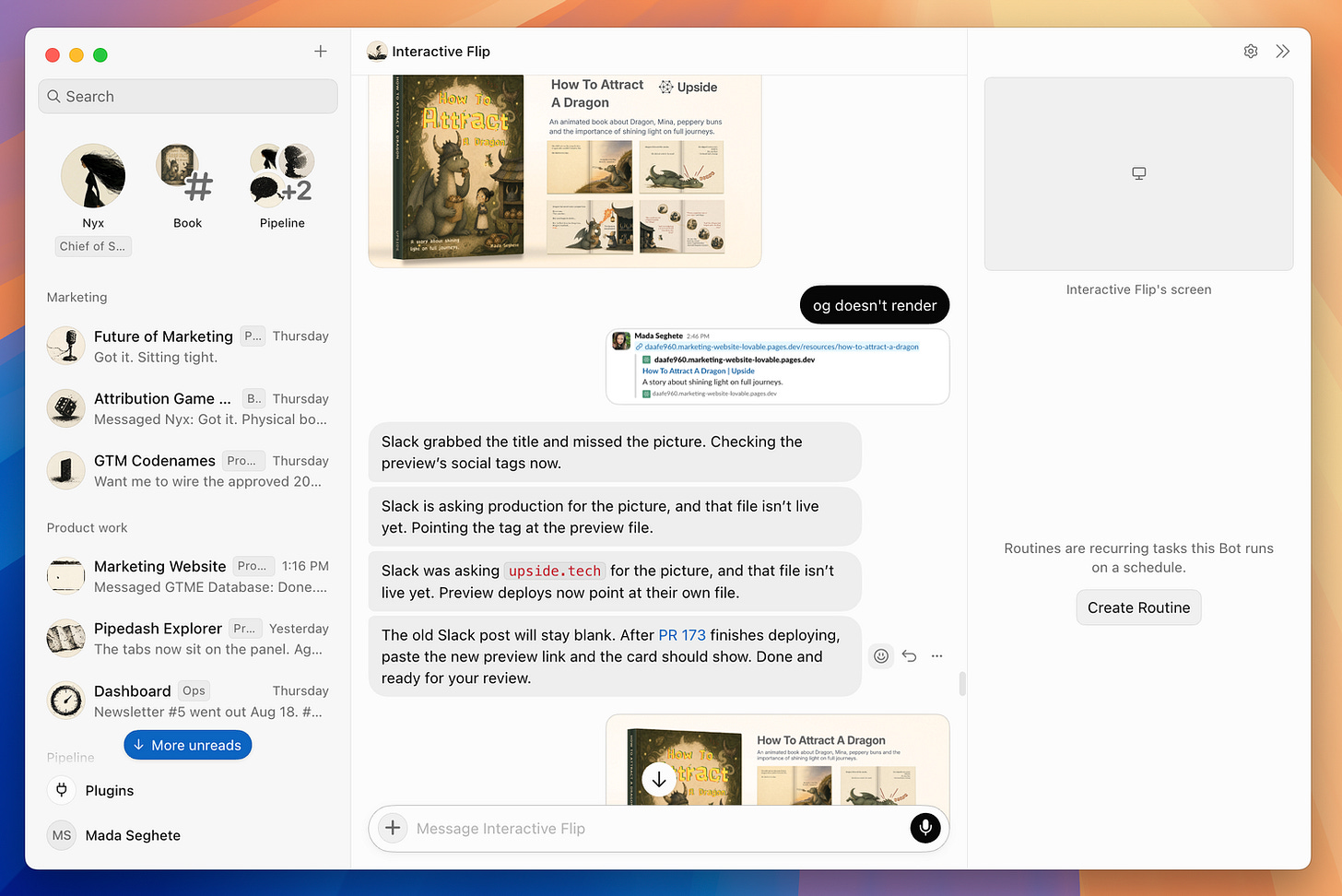Viewport: 1342px width, 896px height.
Task: Click the search magnifier icon
Action: click(53, 97)
